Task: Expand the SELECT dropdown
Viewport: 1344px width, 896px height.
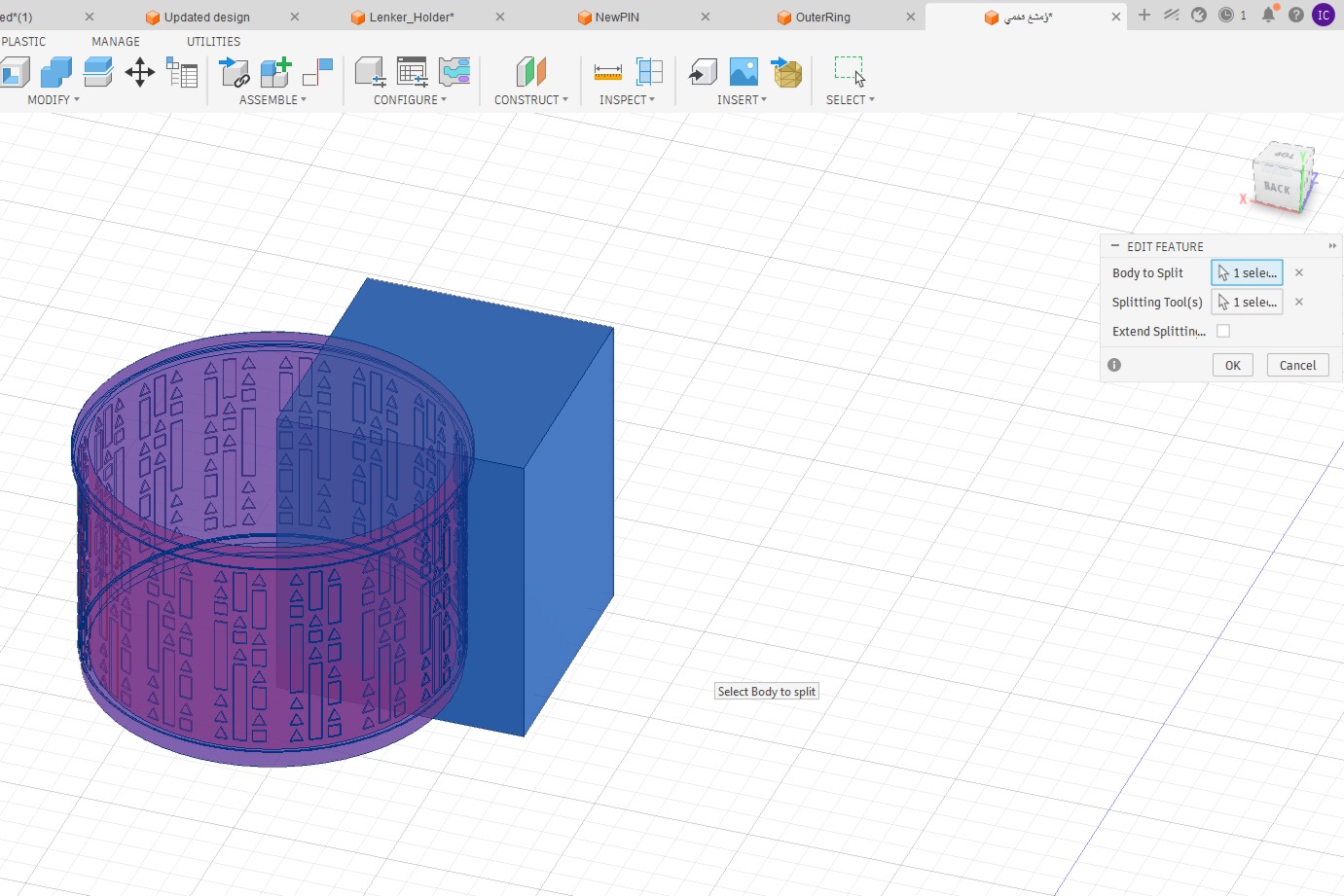Action: pos(850,100)
